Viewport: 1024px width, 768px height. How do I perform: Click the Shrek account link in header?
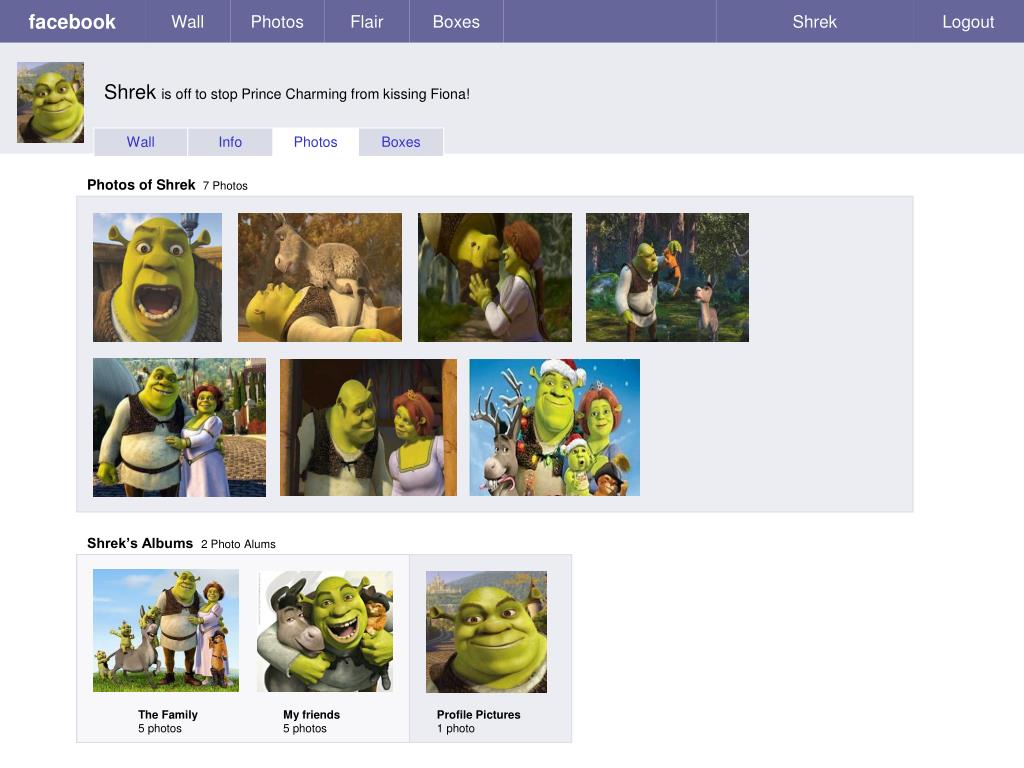tap(814, 22)
